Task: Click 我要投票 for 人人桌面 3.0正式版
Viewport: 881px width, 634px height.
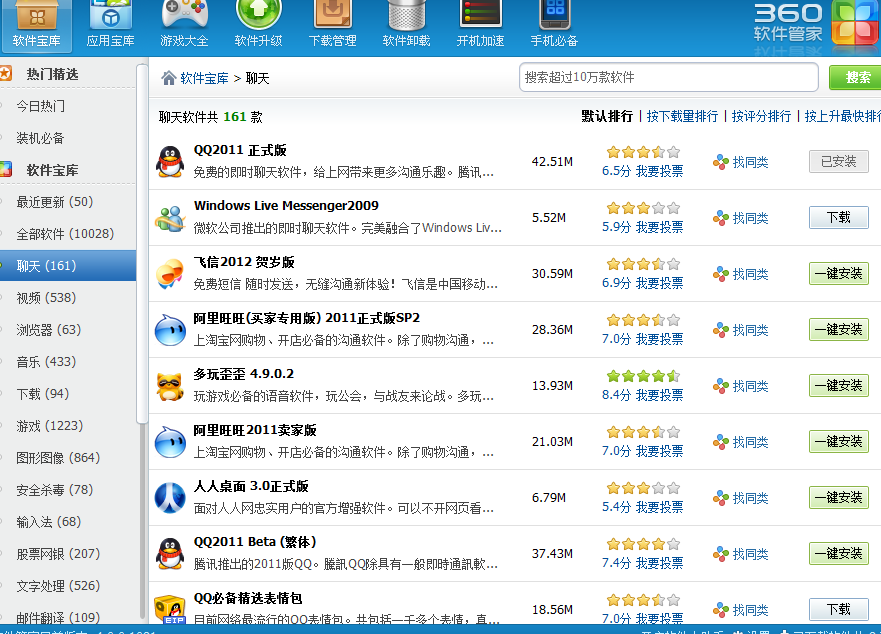Action: [659, 507]
